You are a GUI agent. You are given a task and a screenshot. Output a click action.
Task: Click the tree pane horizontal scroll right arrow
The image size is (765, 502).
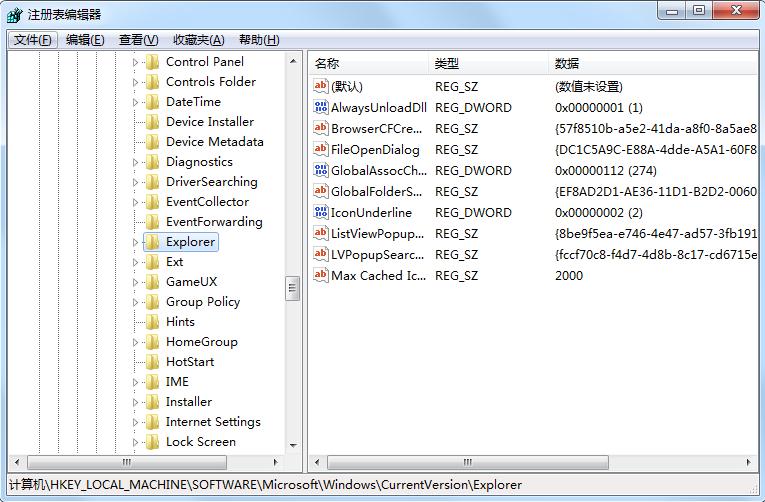tap(276, 462)
